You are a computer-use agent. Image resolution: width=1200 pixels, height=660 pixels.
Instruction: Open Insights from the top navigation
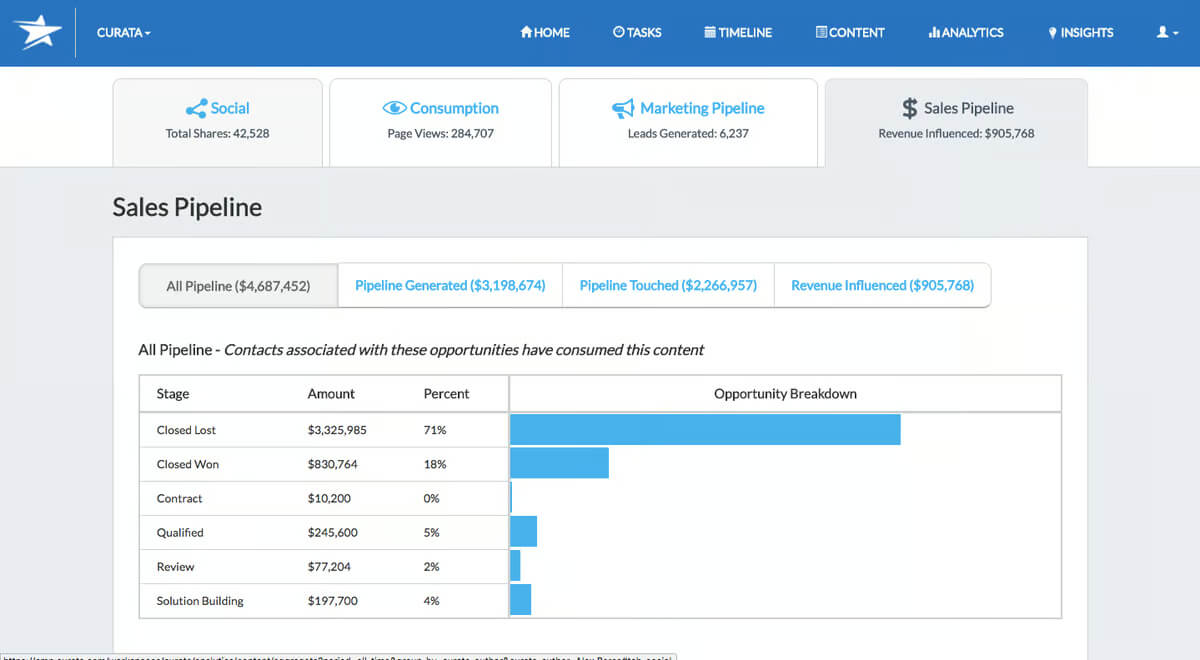tap(1080, 32)
